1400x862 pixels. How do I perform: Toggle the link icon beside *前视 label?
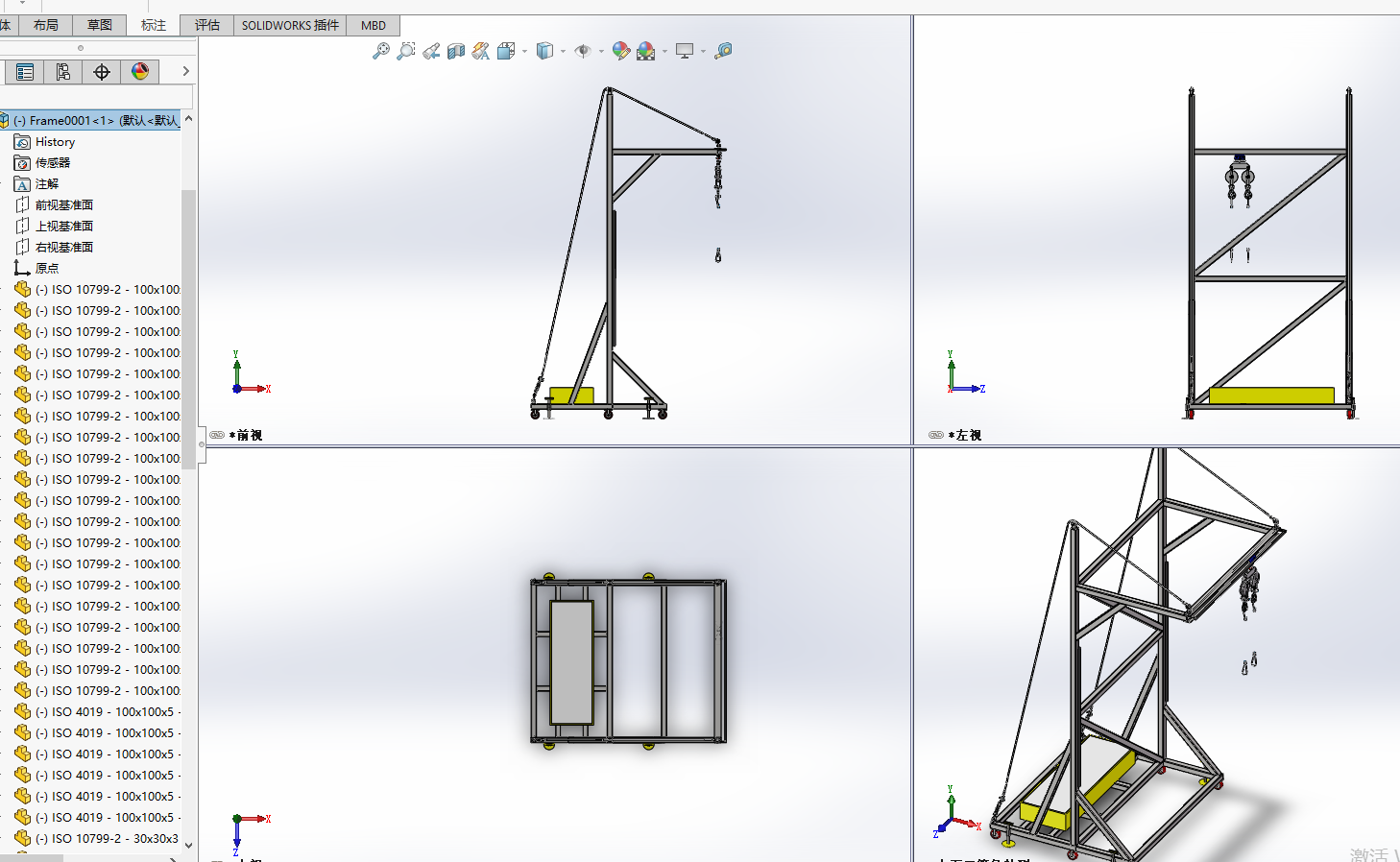tap(217, 435)
